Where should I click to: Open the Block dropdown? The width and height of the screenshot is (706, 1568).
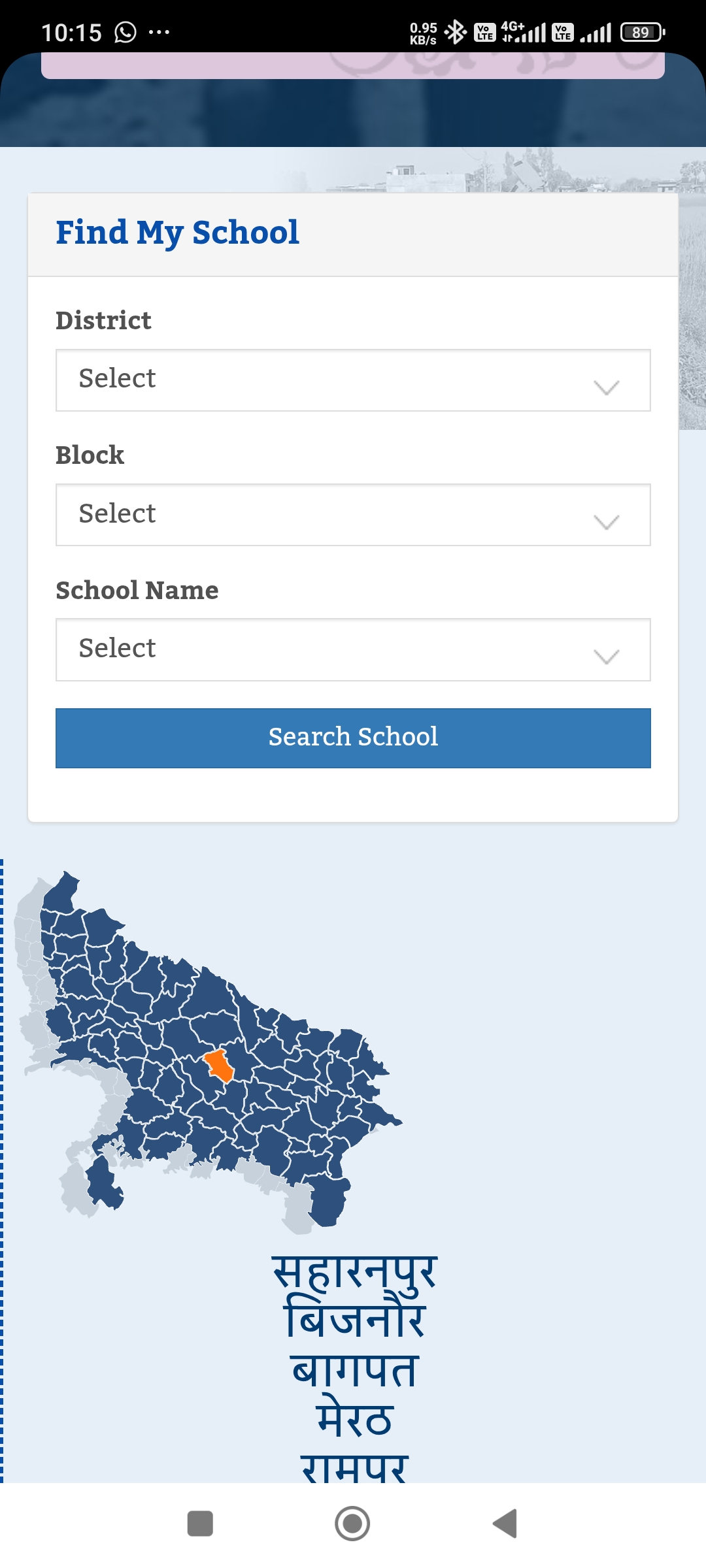pos(353,515)
